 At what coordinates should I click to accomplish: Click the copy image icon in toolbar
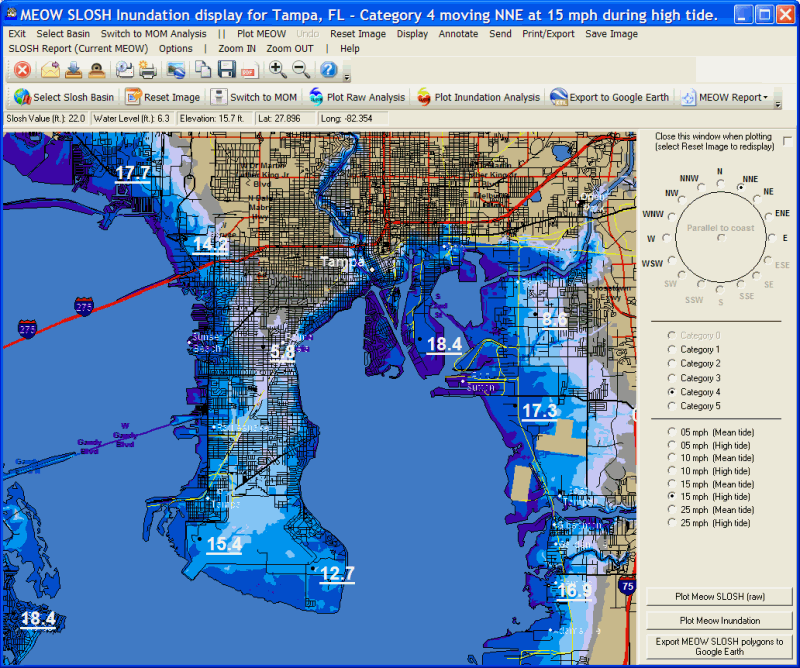(203, 70)
